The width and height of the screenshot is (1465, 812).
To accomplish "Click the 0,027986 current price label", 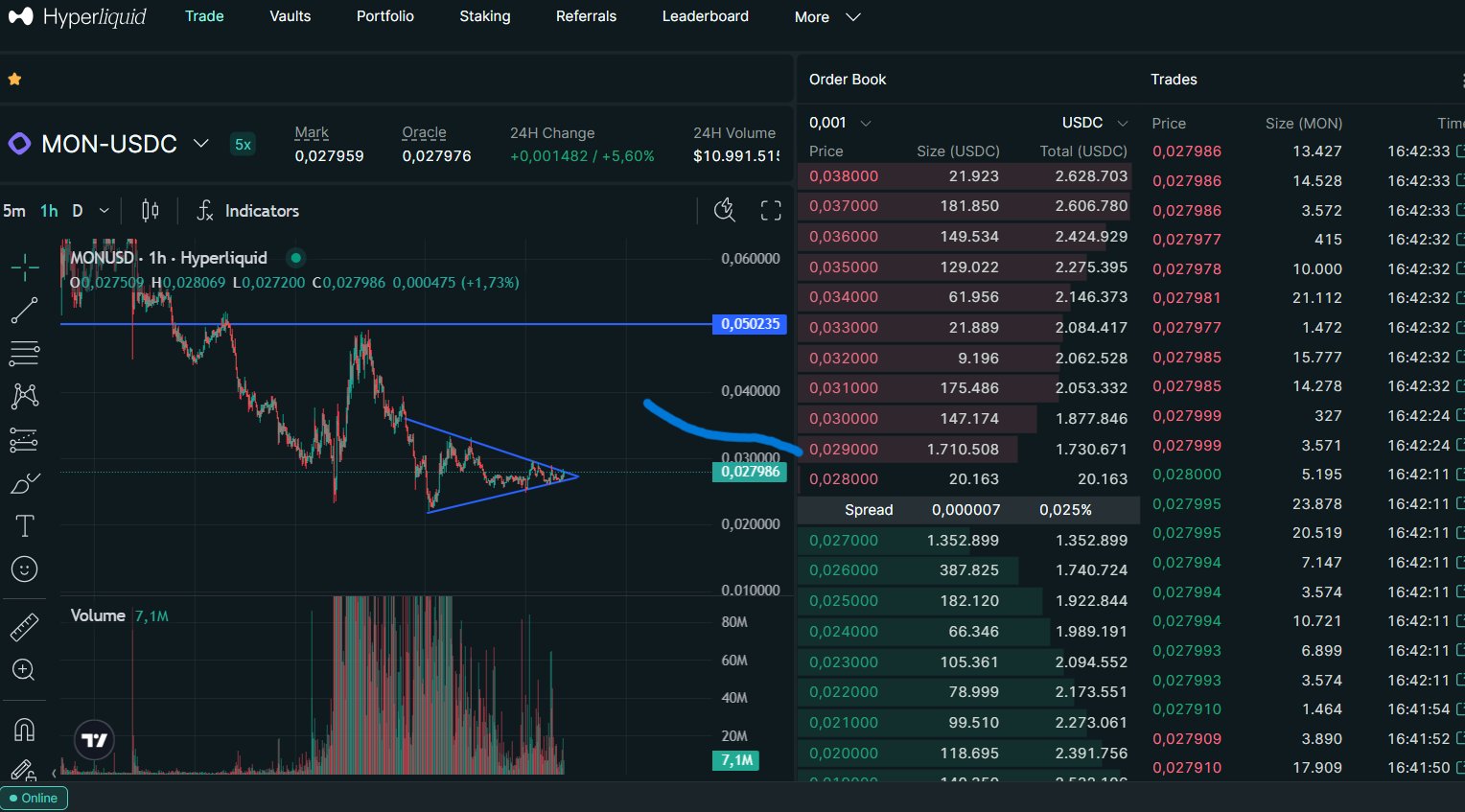I will point(750,472).
